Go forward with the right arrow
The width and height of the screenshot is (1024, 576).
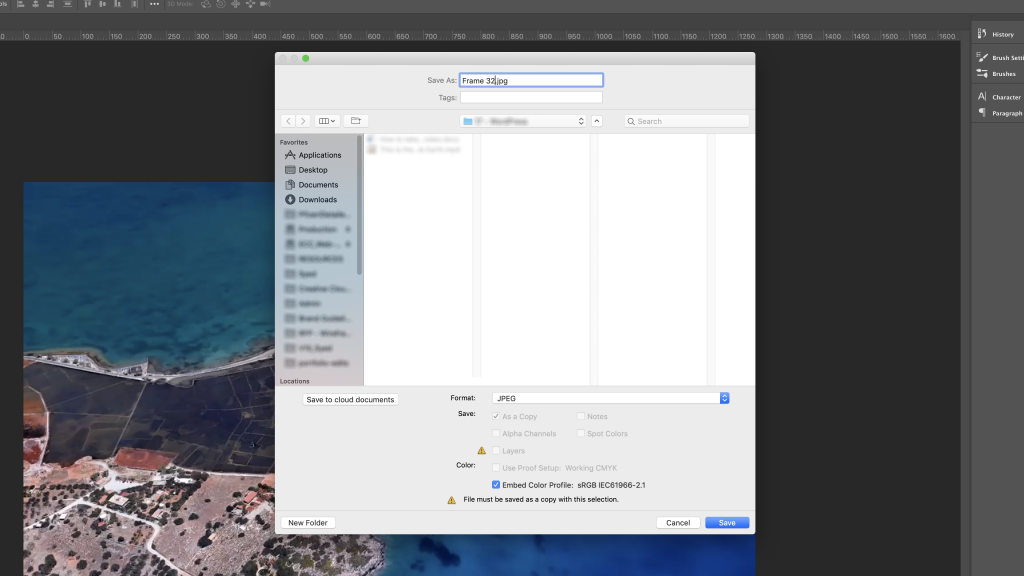click(x=303, y=121)
